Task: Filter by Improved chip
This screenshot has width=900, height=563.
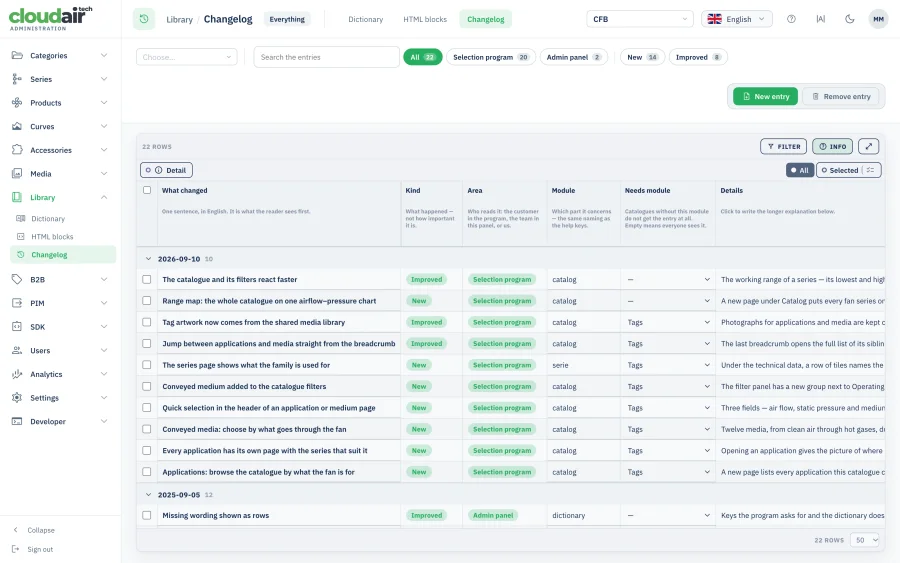Action: [x=698, y=57]
